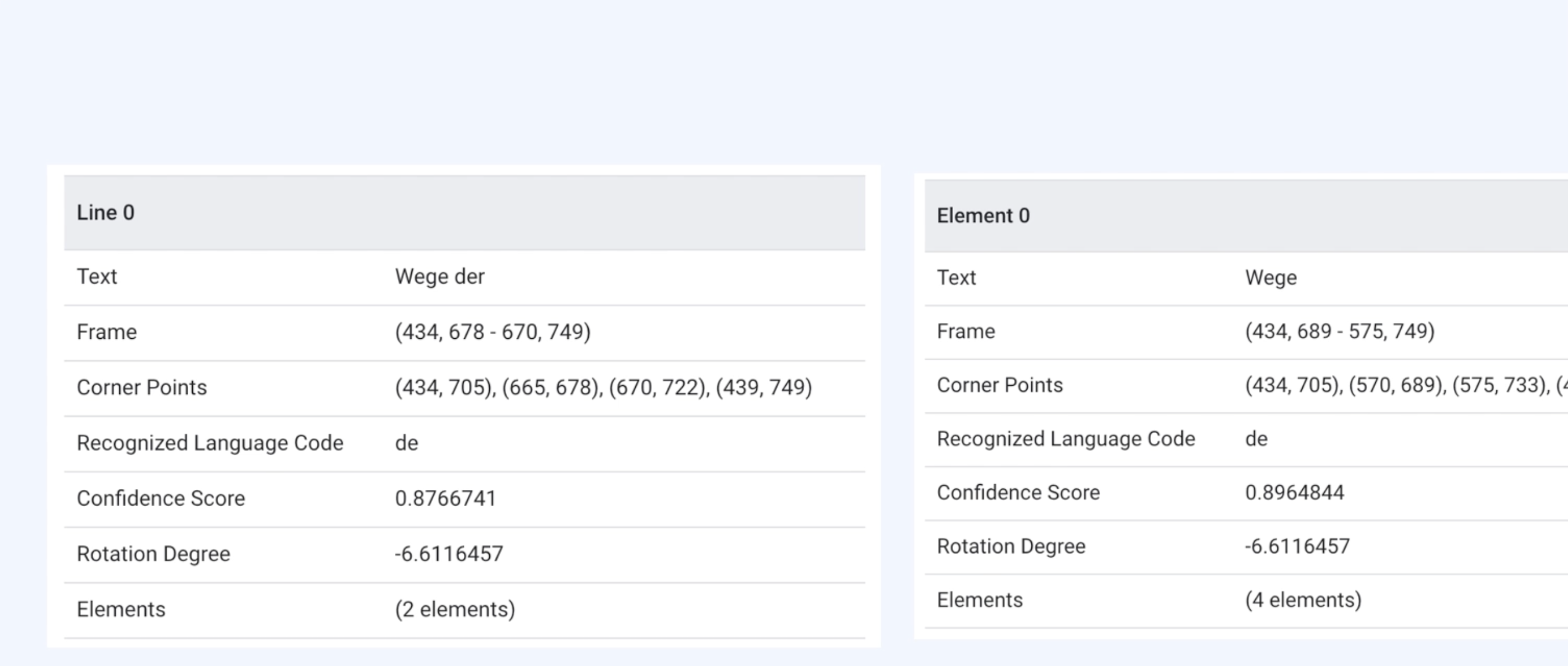This screenshot has height=666, width=1568.
Task: Click the Line 0 header
Action: (105, 213)
